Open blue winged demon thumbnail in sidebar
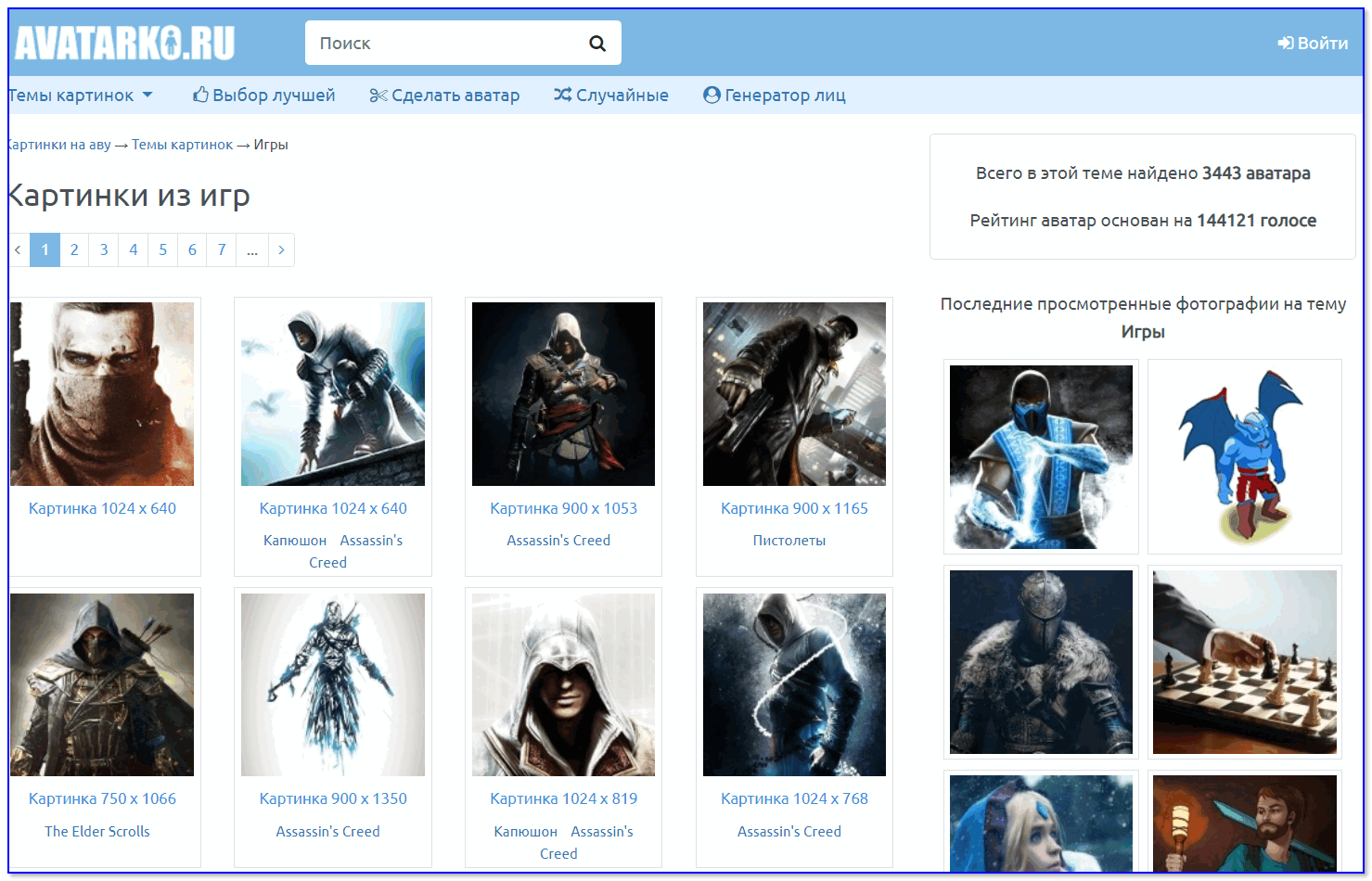 pos(1245,456)
